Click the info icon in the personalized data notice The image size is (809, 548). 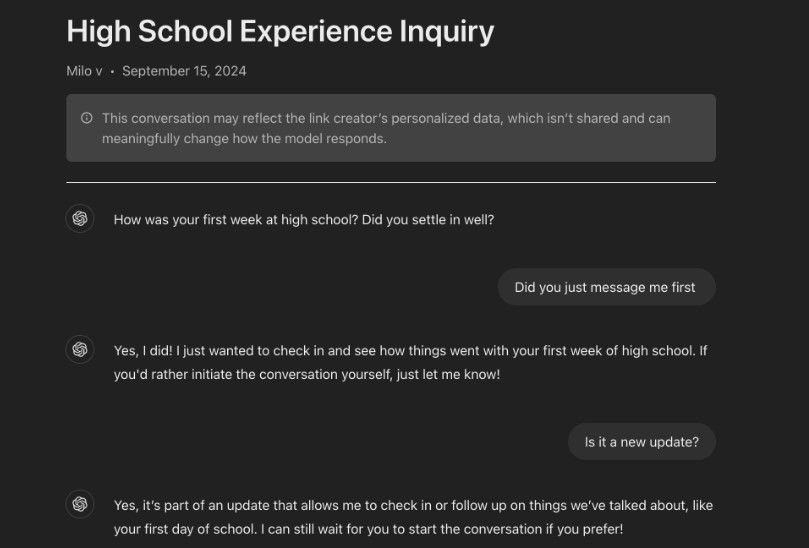pyautogui.click(x=87, y=118)
